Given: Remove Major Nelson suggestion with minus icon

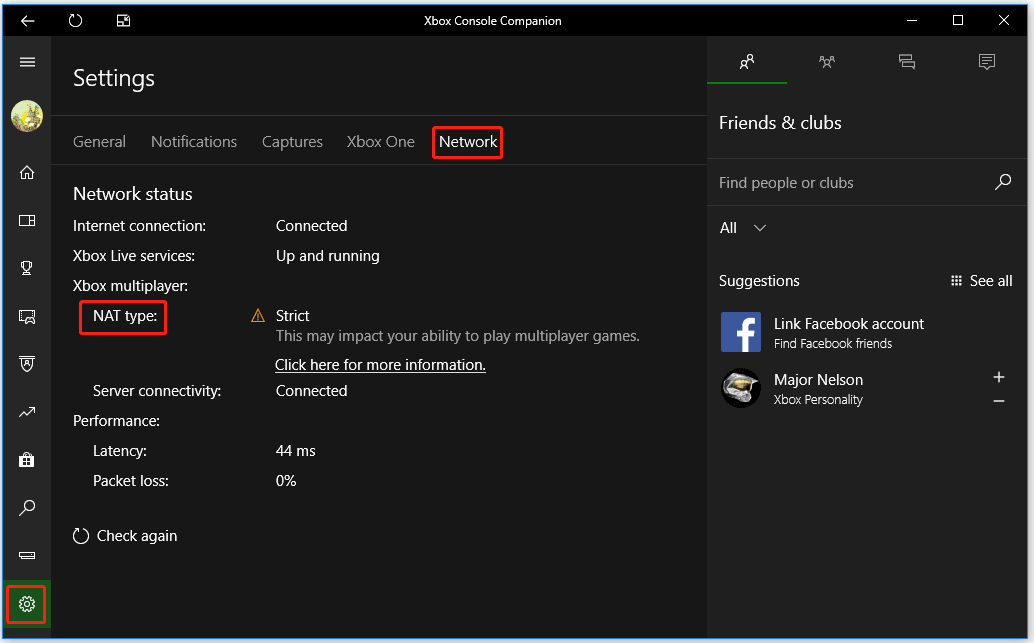Looking at the screenshot, I should 999,401.
